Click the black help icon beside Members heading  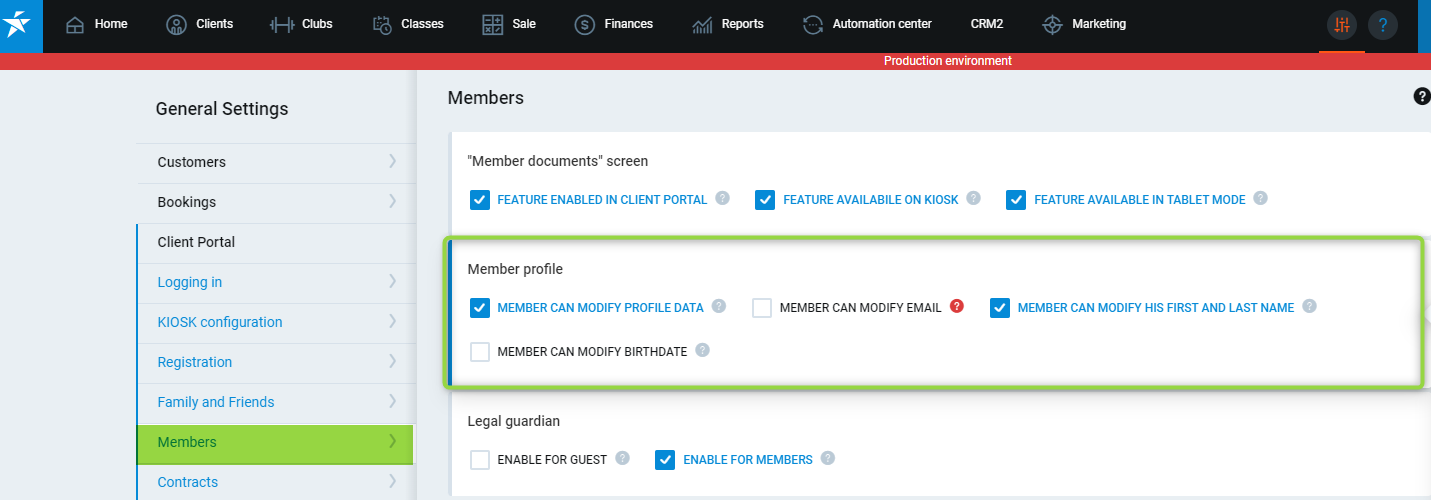[1421, 96]
